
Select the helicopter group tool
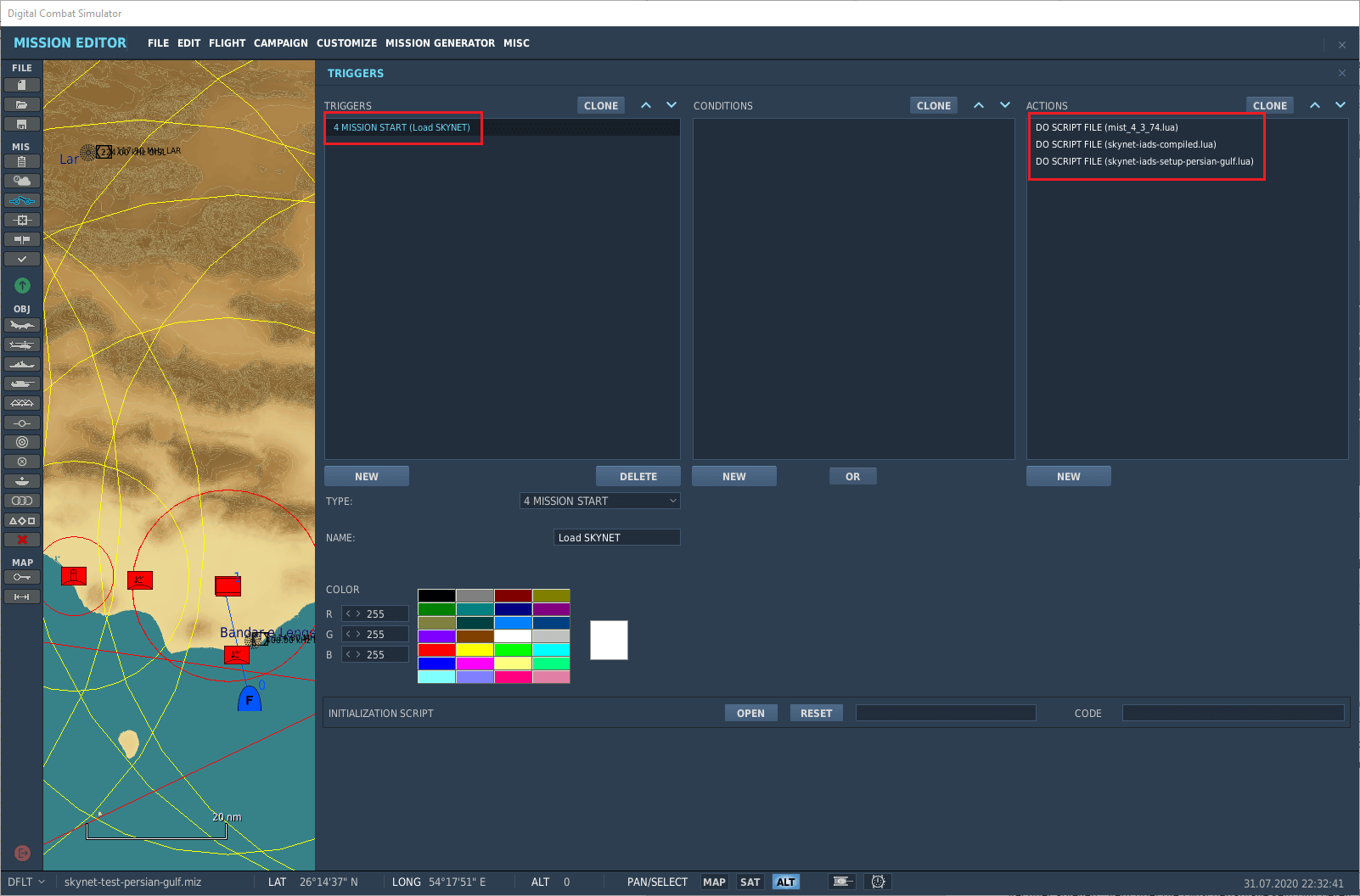click(x=22, y=344)
